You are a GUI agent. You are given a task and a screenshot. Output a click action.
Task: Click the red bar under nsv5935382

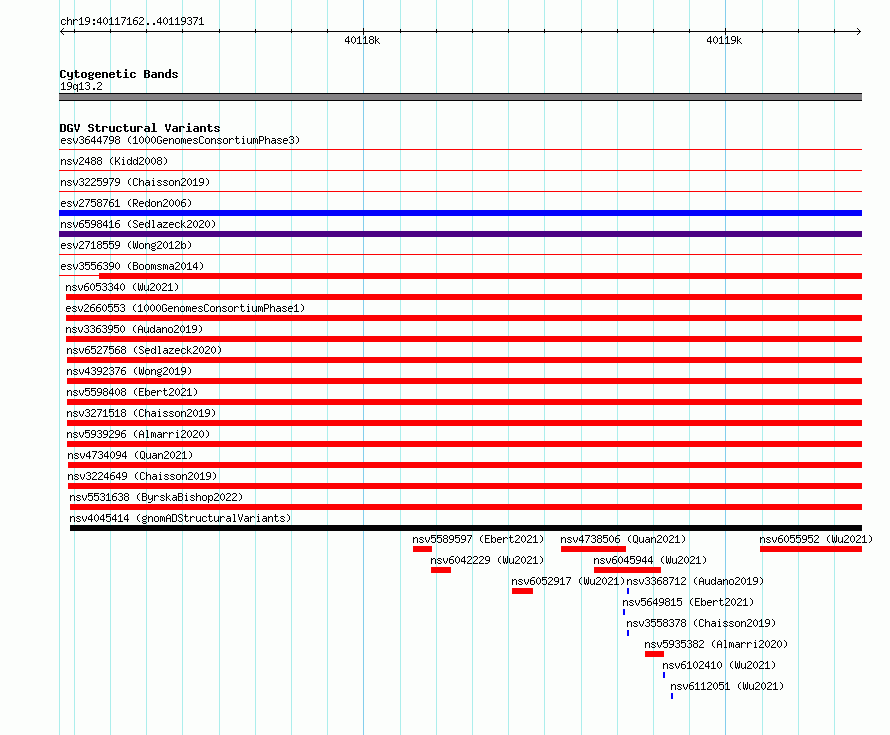pyautogui.click(x=654, y=654)
